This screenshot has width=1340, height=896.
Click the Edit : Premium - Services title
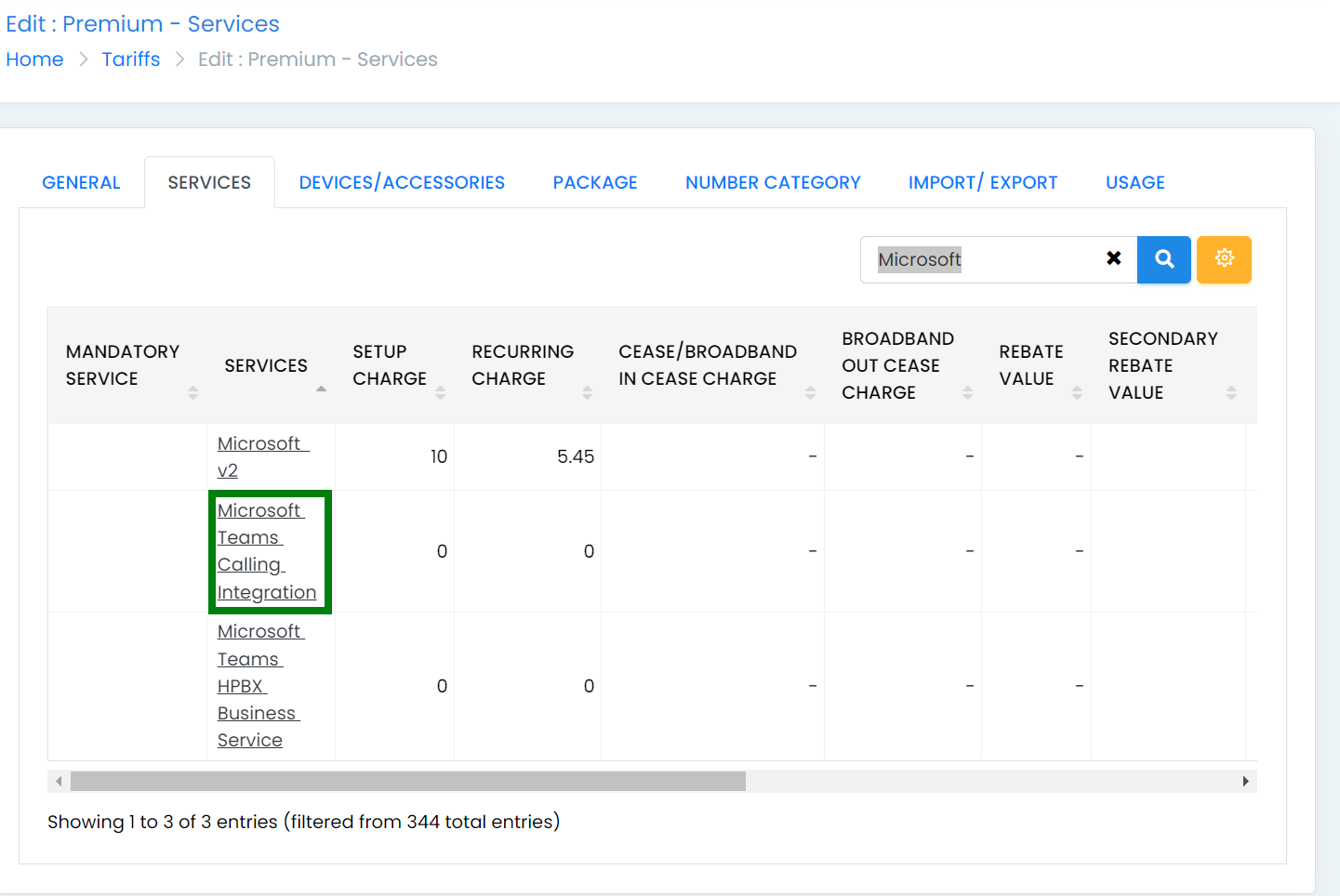pos(142,24)
